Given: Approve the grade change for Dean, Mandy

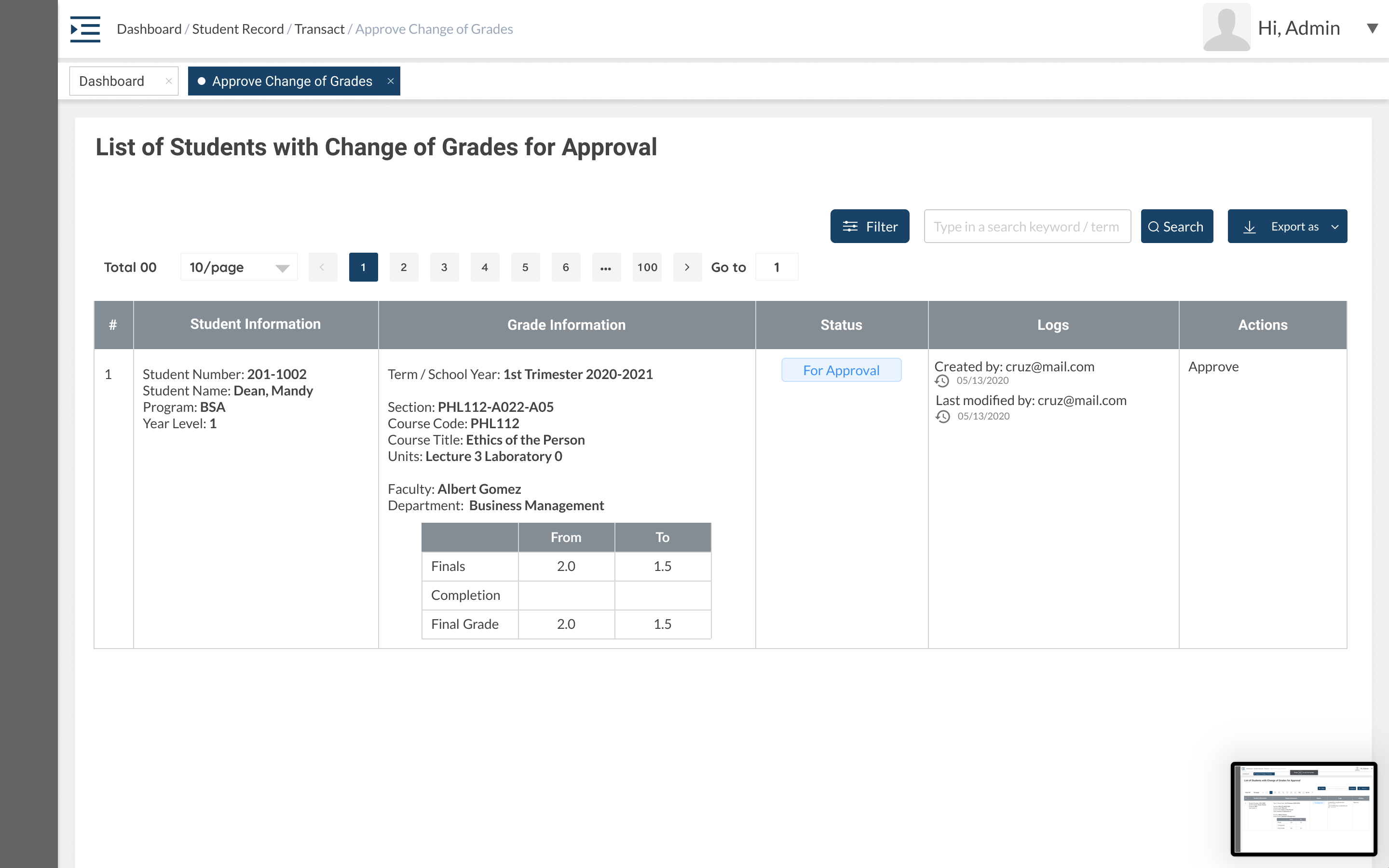Looking at the screenshot, I should (x=1213, y=367).
